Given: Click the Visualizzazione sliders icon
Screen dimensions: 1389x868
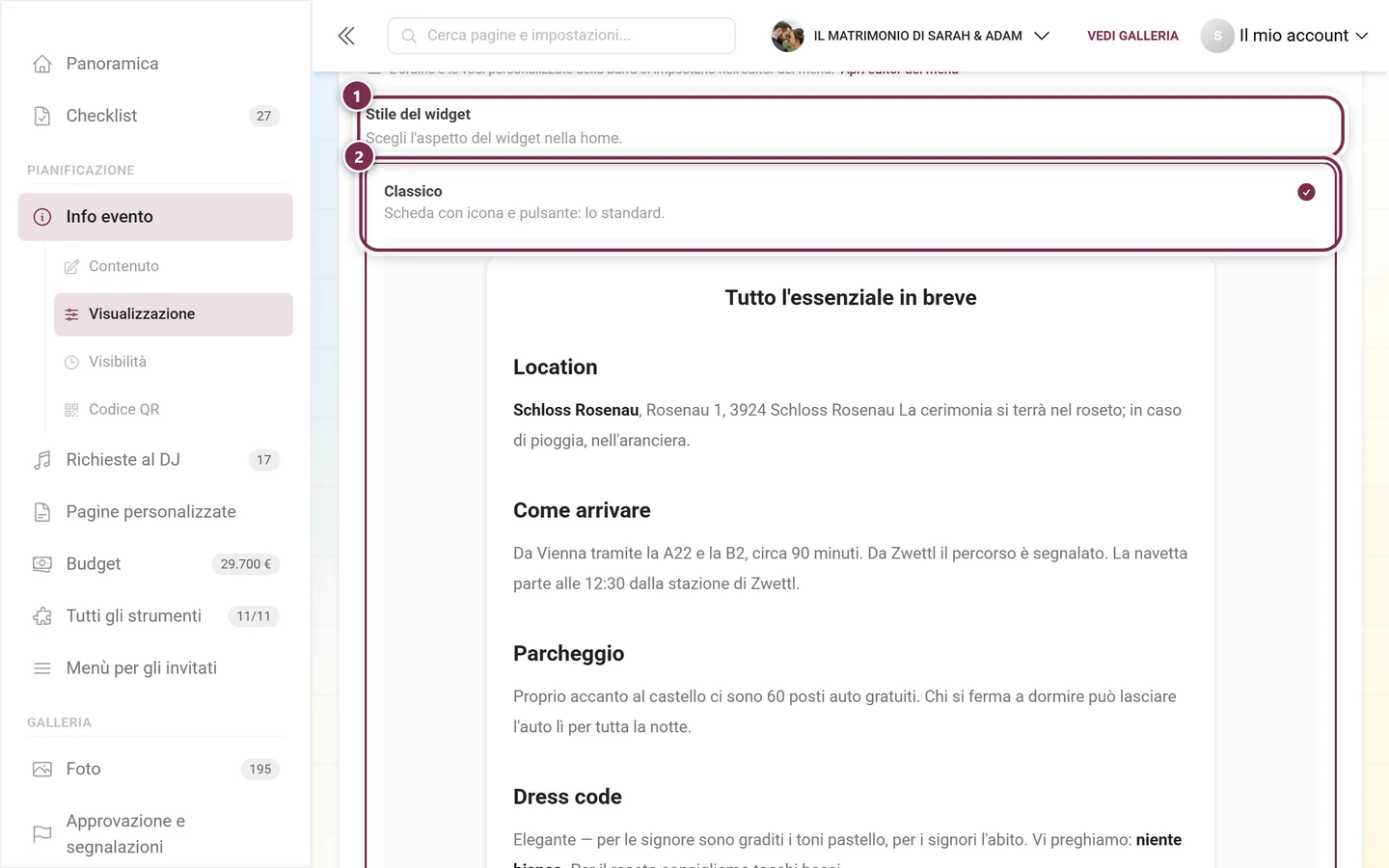Looking at the screenshot, I should pyautogui.click(x=71, y=314).
